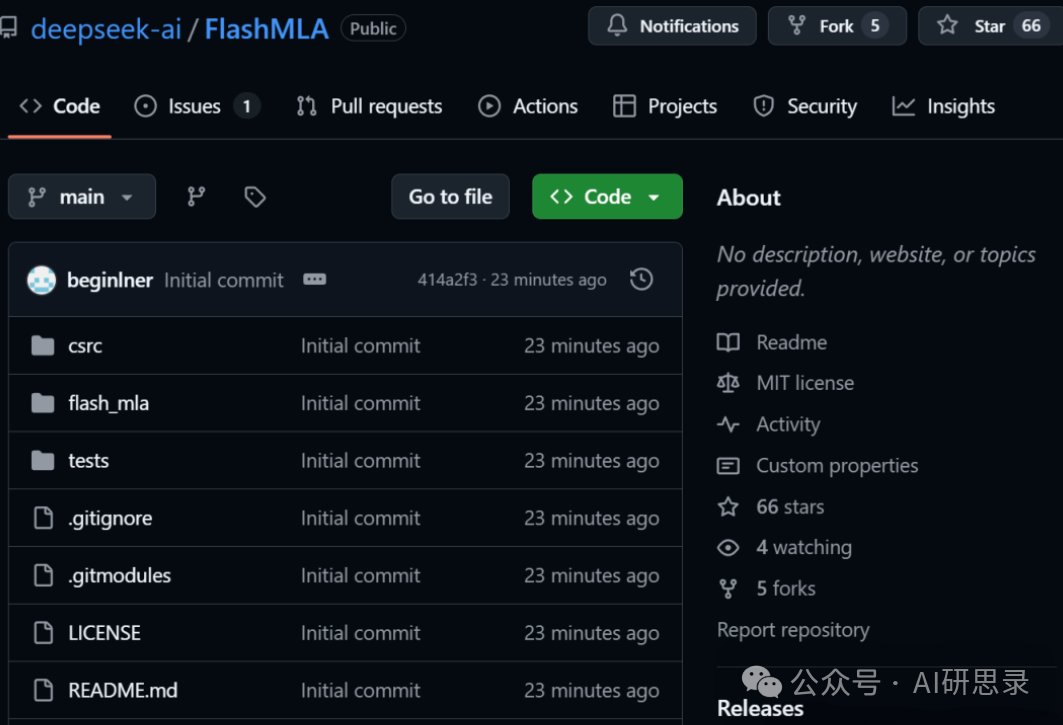This screenshot has height=725, width=1063.
Task: Open the tests folder
Action: click(x=88, y=461)
